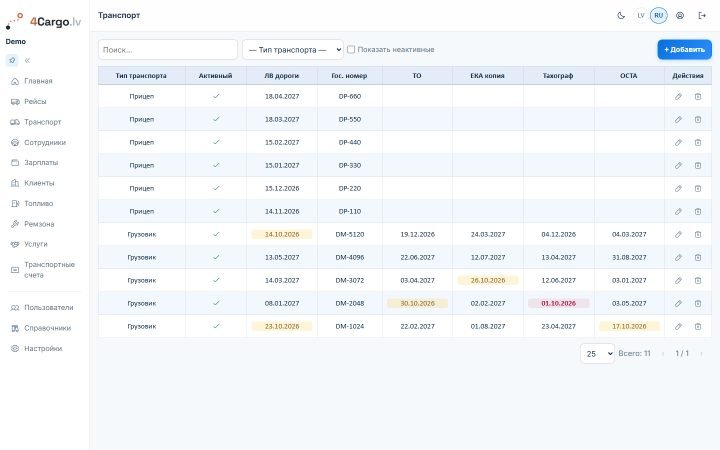The width and height of the screenshot is (720, 450).
Task: Delete trailer DP-110
Action: (698, 211)
